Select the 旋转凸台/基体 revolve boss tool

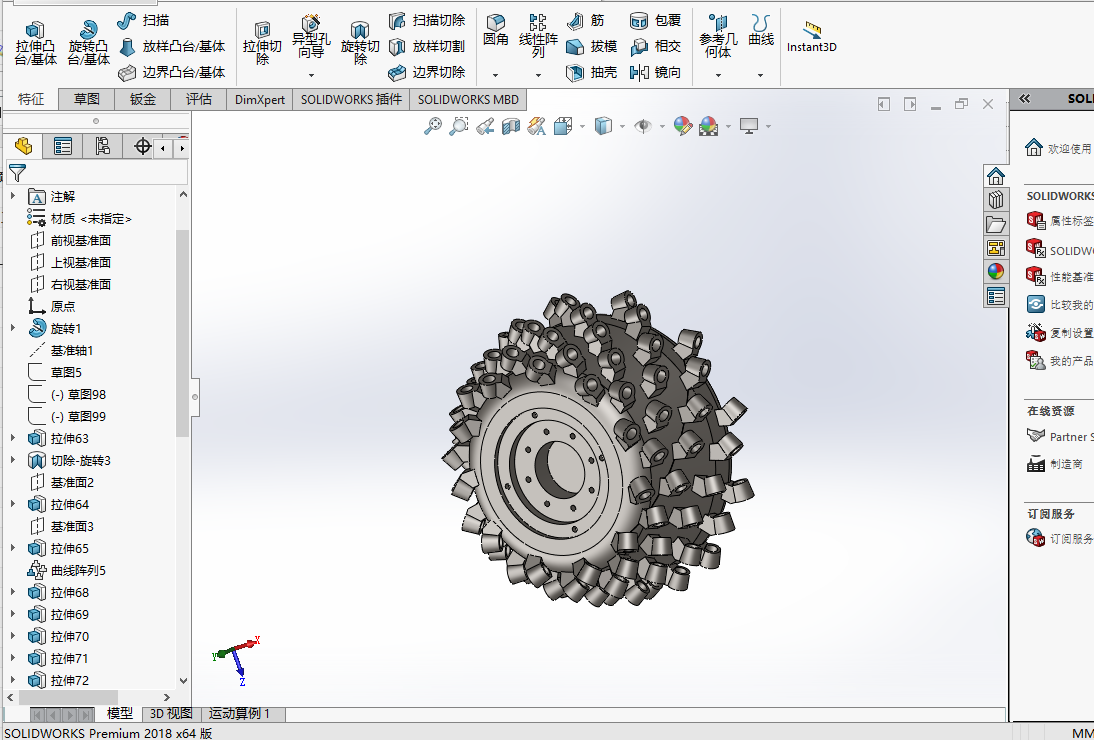pyautogui.click(x=89, y=44)
